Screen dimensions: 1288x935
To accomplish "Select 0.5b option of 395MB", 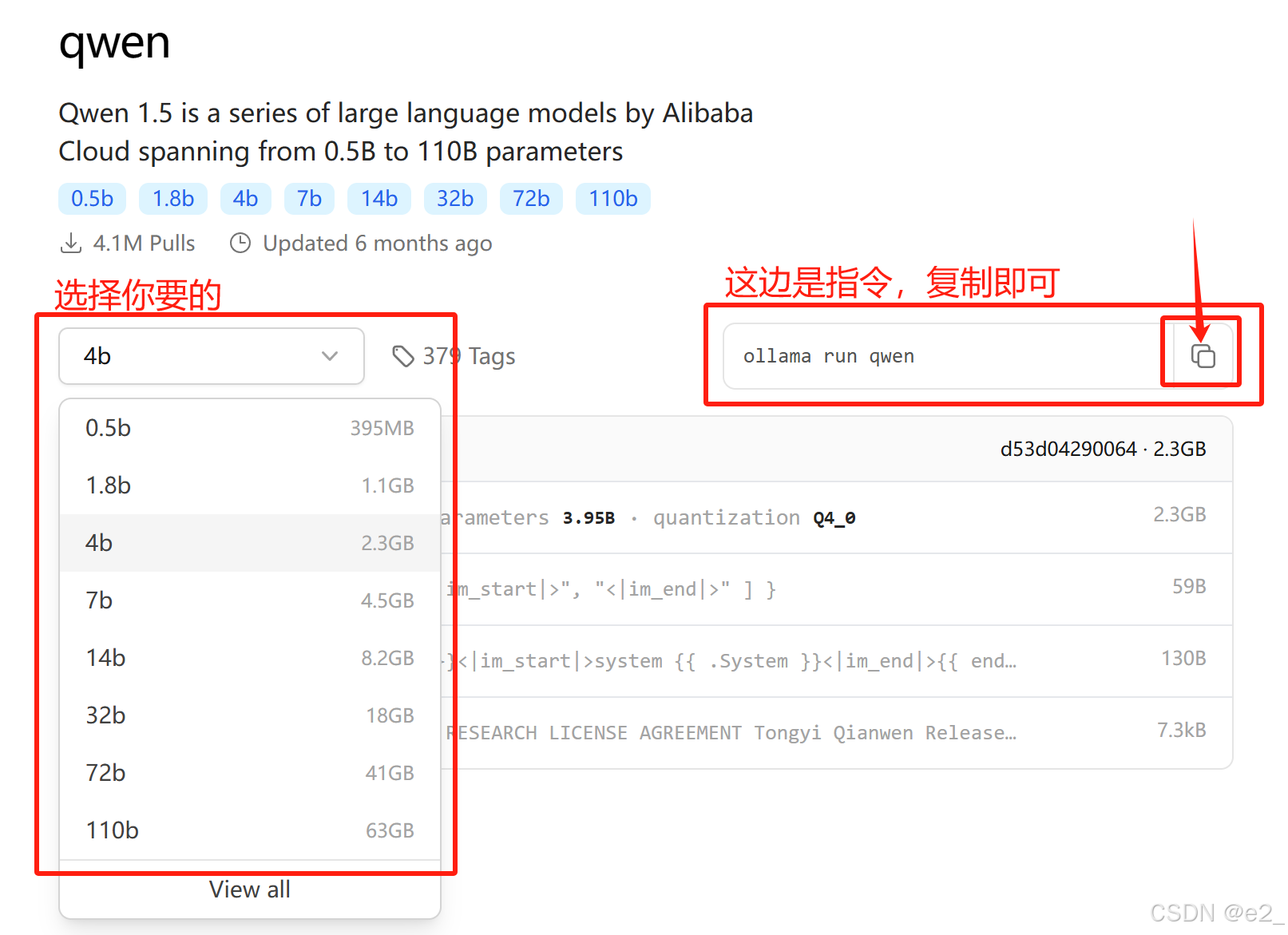I will click(250, 428).
